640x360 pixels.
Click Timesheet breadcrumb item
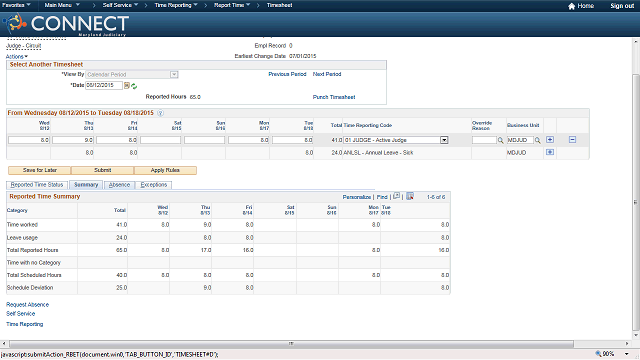(x=279, y=5)
